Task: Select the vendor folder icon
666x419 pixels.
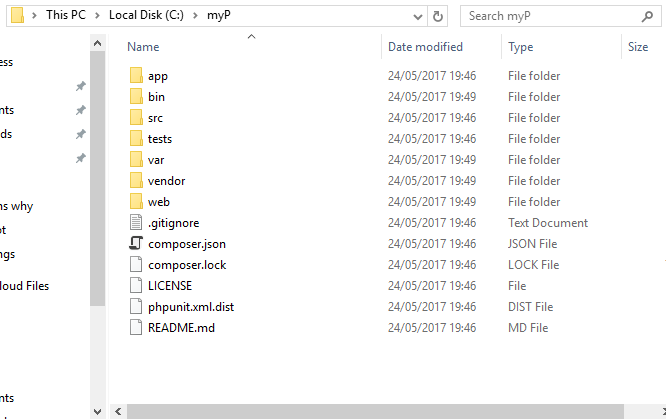Action: tap(136, 181)
